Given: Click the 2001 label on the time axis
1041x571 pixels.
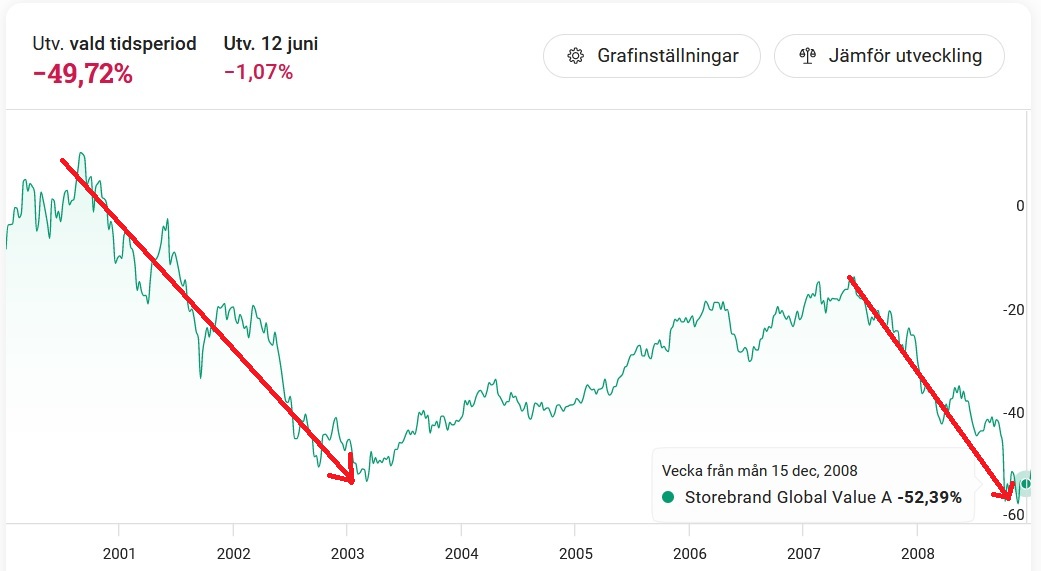Looking at the screenshot, I should pyautogui.click(x=119, y=553).
